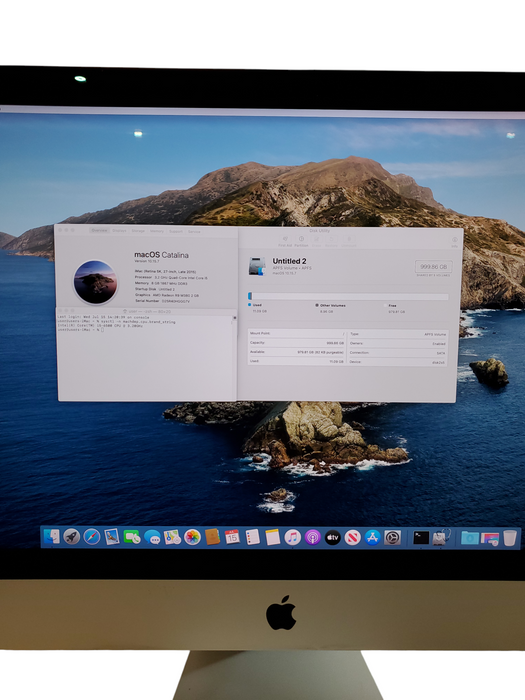Open Calendar icon in the Dock
The height and width of the screenshot is (700, 525).
(232, 537)
